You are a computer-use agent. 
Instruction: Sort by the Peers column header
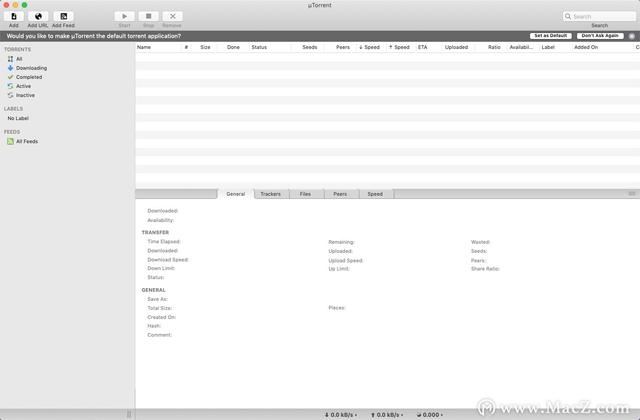[342, 47]
